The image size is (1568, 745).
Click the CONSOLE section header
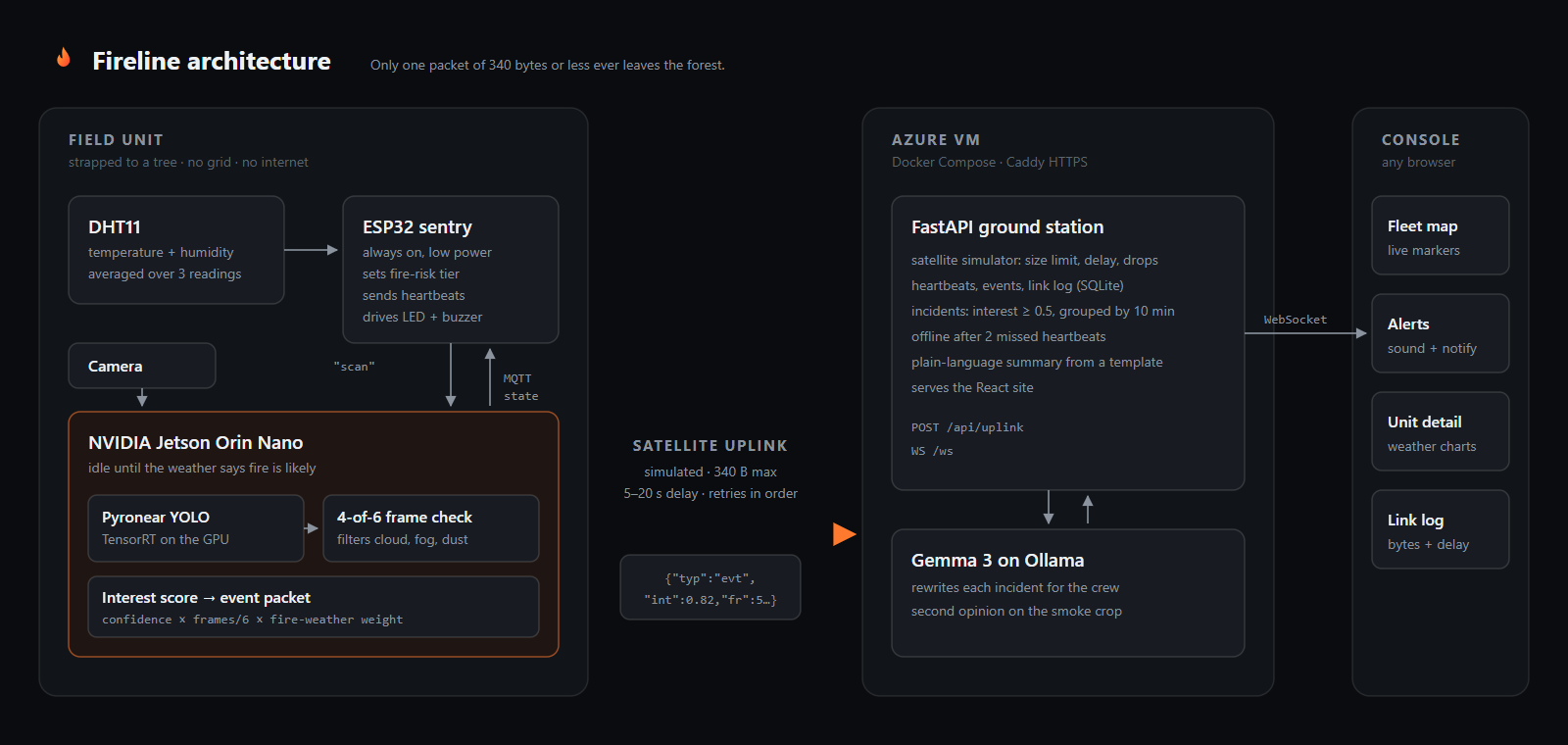click(1421, 140)
